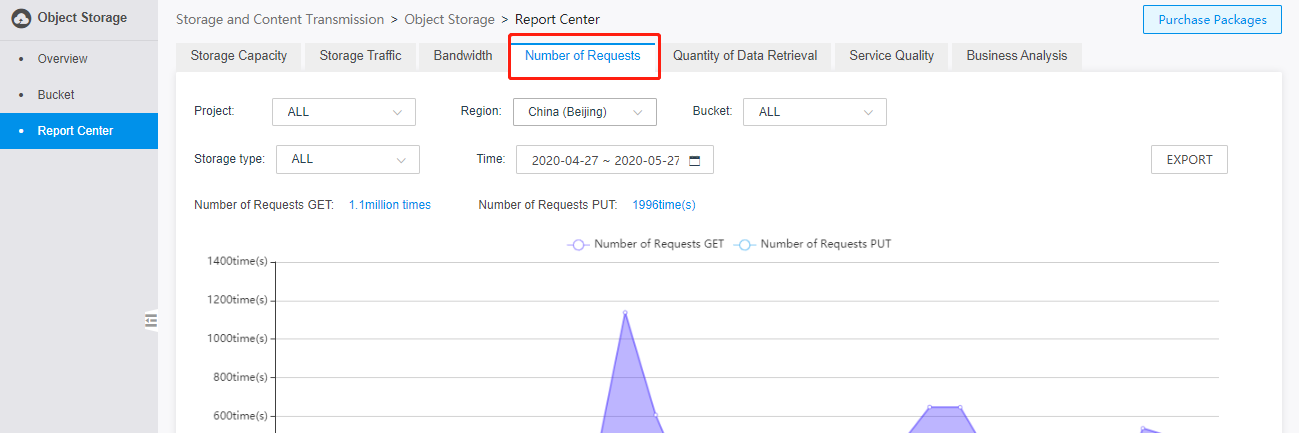Open the Quantity of Data Retrieval tab

(x=745, y=56)
